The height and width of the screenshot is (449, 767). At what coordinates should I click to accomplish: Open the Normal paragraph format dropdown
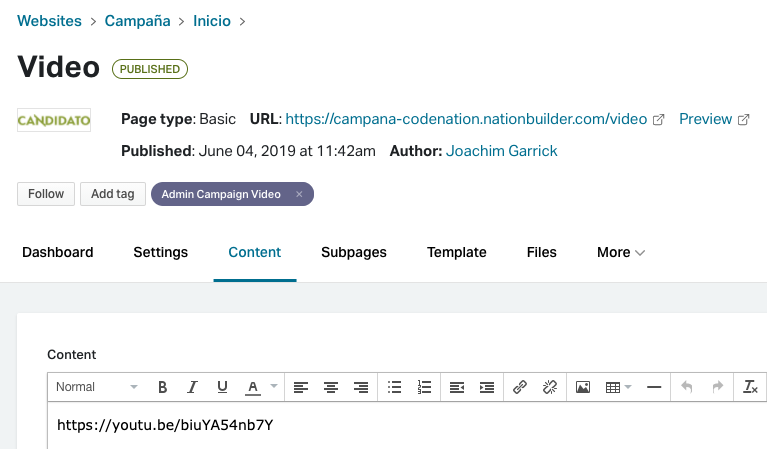[96, 387]
